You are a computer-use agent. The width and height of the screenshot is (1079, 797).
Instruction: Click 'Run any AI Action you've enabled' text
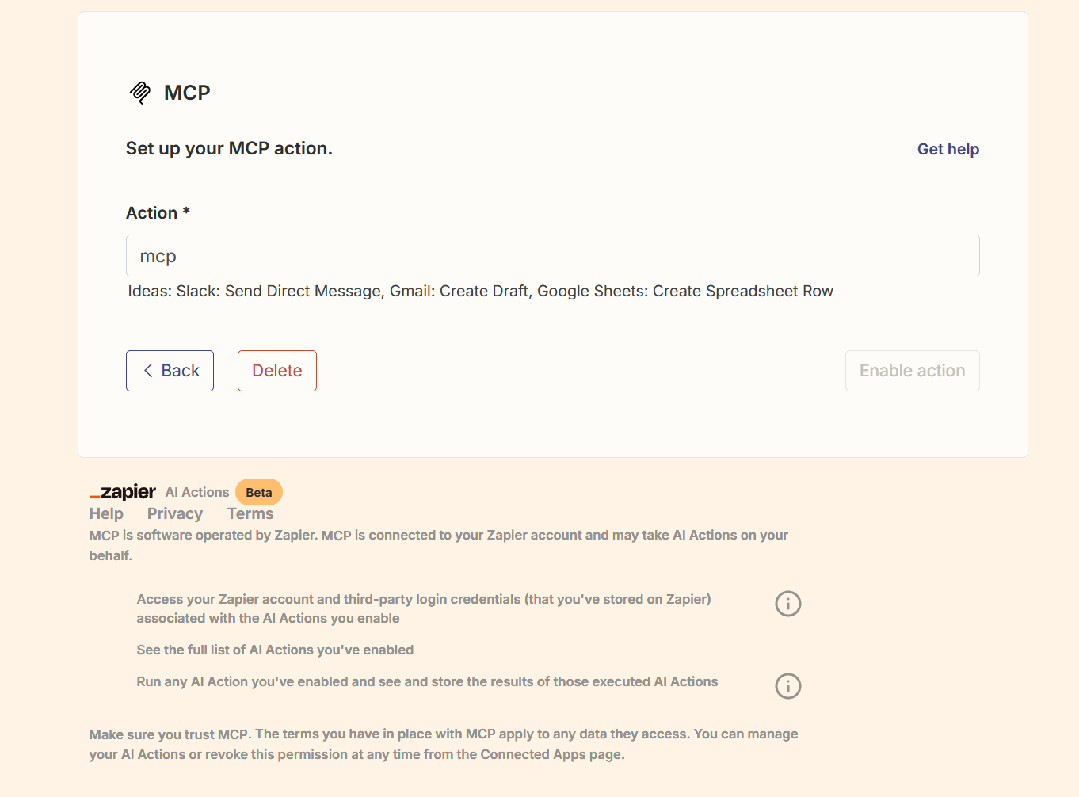click(427, 681)
